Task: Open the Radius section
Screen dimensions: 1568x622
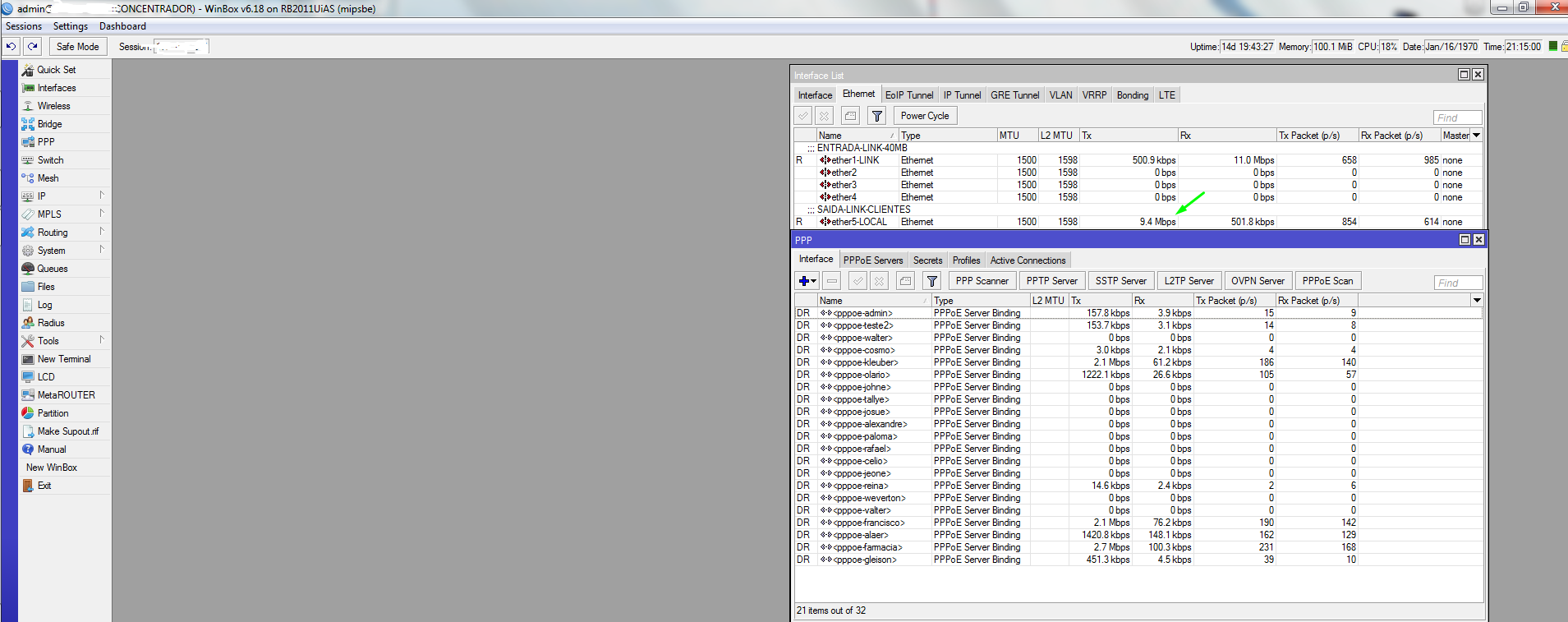Action: (x=50, y=323)
